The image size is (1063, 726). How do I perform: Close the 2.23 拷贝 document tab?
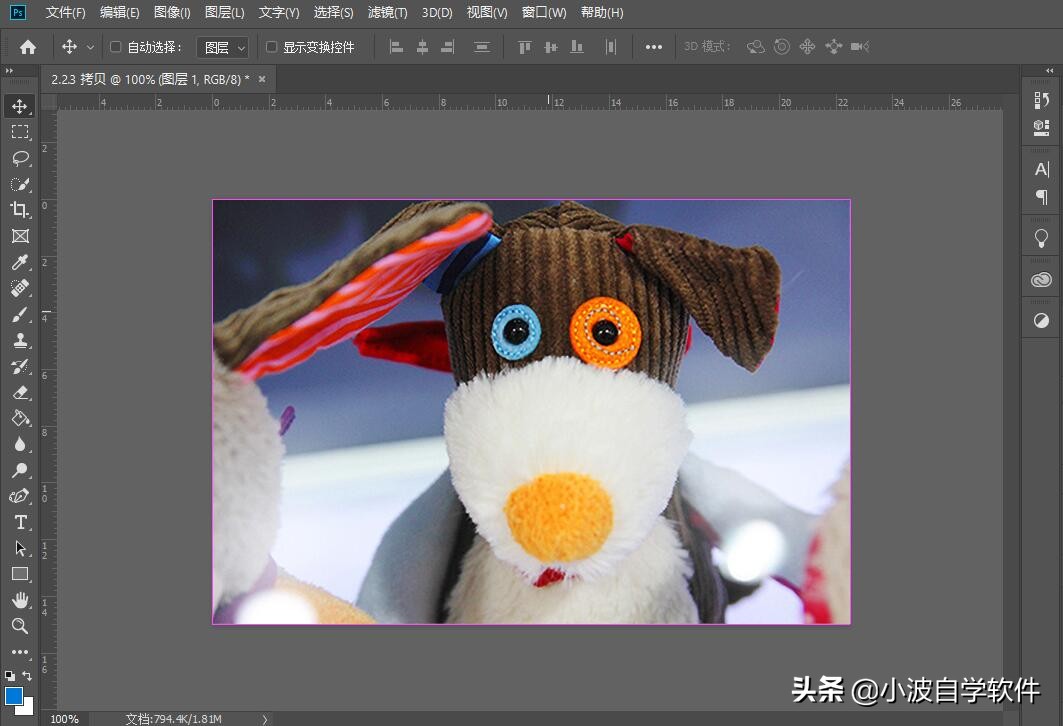262,79
